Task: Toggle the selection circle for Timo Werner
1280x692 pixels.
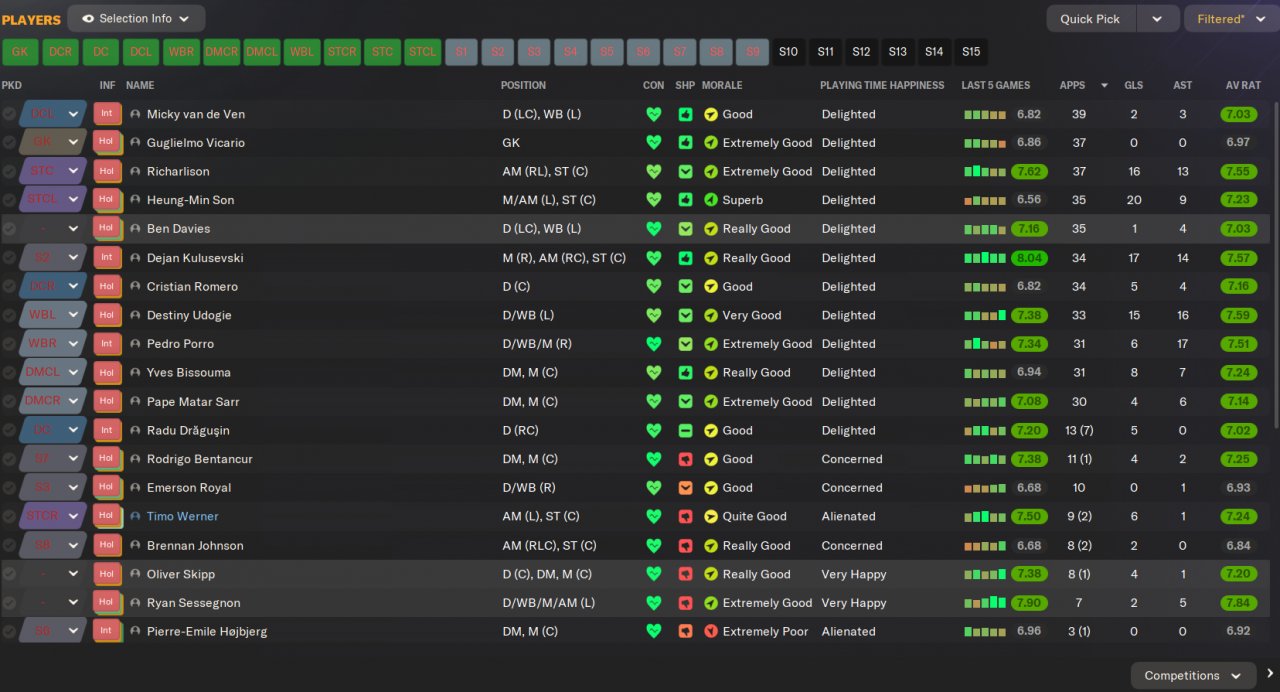Action: click(9, 517)
